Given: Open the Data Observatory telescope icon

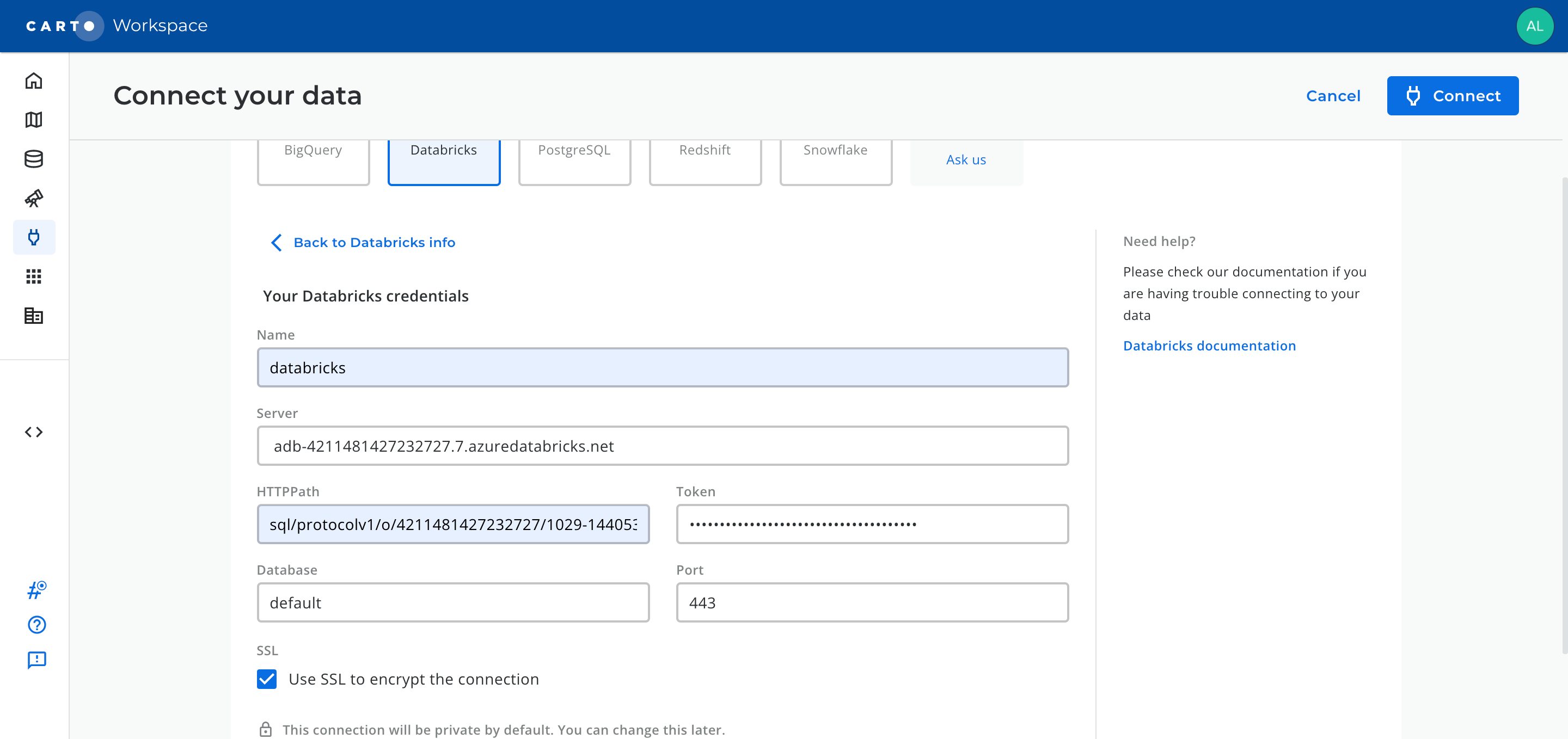Looking at the screenshot, I should (33, 198).
